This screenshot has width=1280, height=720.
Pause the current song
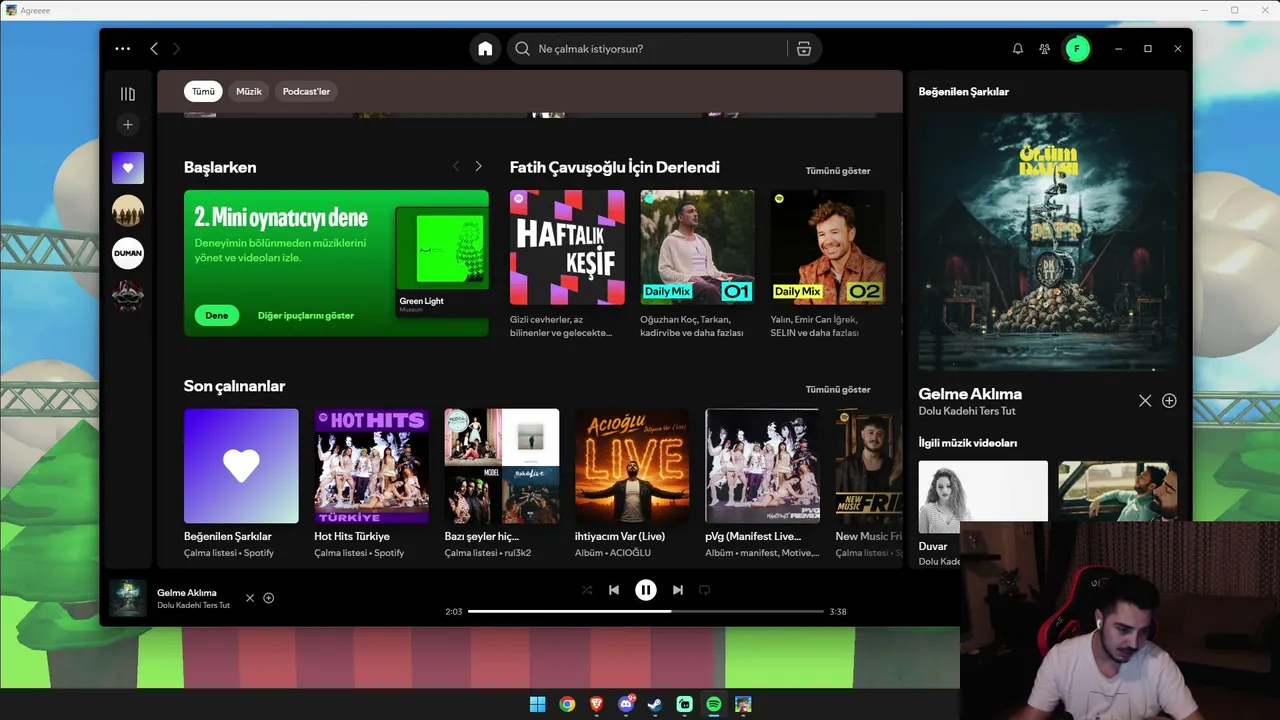click(646, 590)
